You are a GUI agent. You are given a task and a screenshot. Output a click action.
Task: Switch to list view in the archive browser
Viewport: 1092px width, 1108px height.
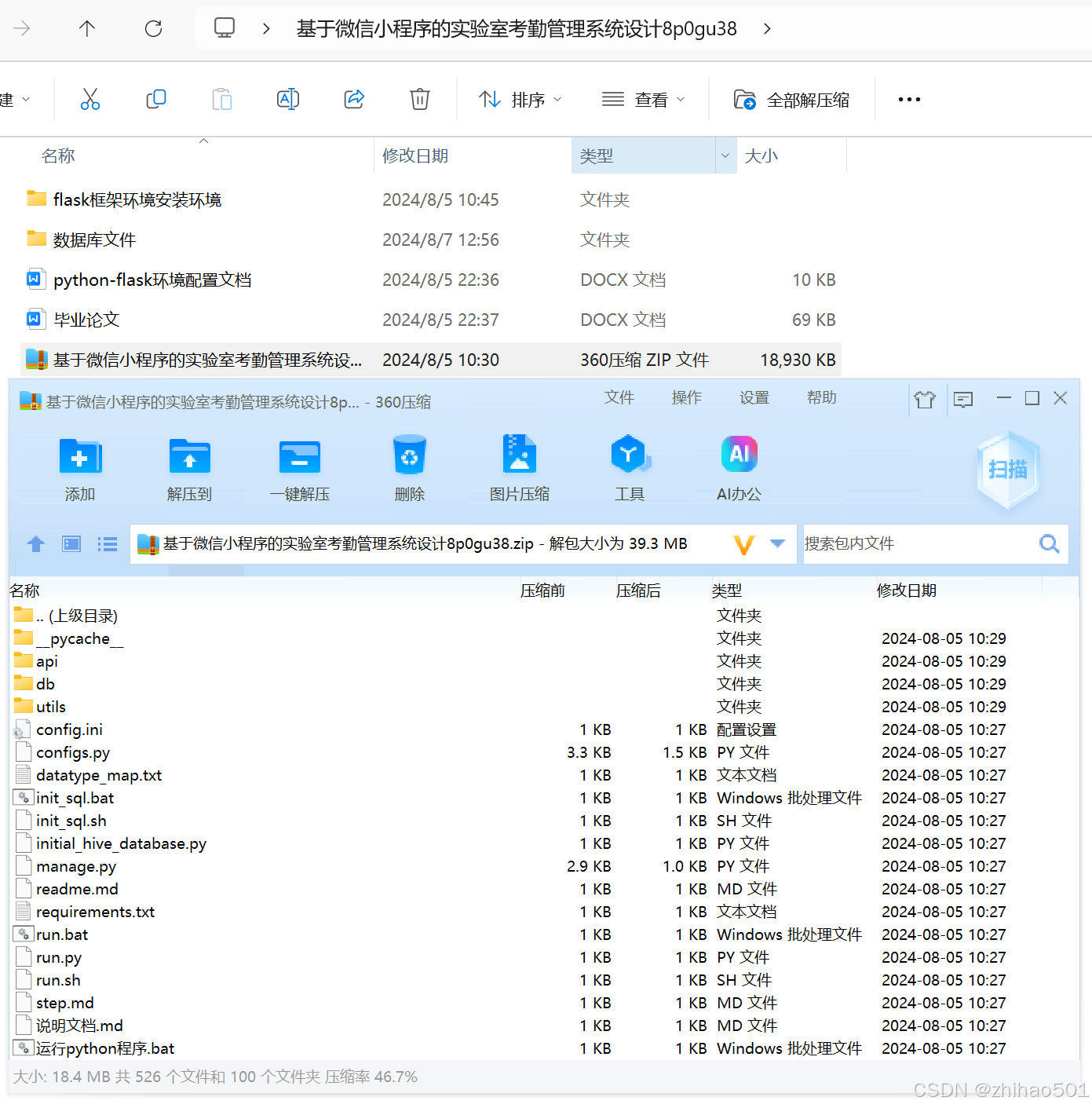[107, 543]
